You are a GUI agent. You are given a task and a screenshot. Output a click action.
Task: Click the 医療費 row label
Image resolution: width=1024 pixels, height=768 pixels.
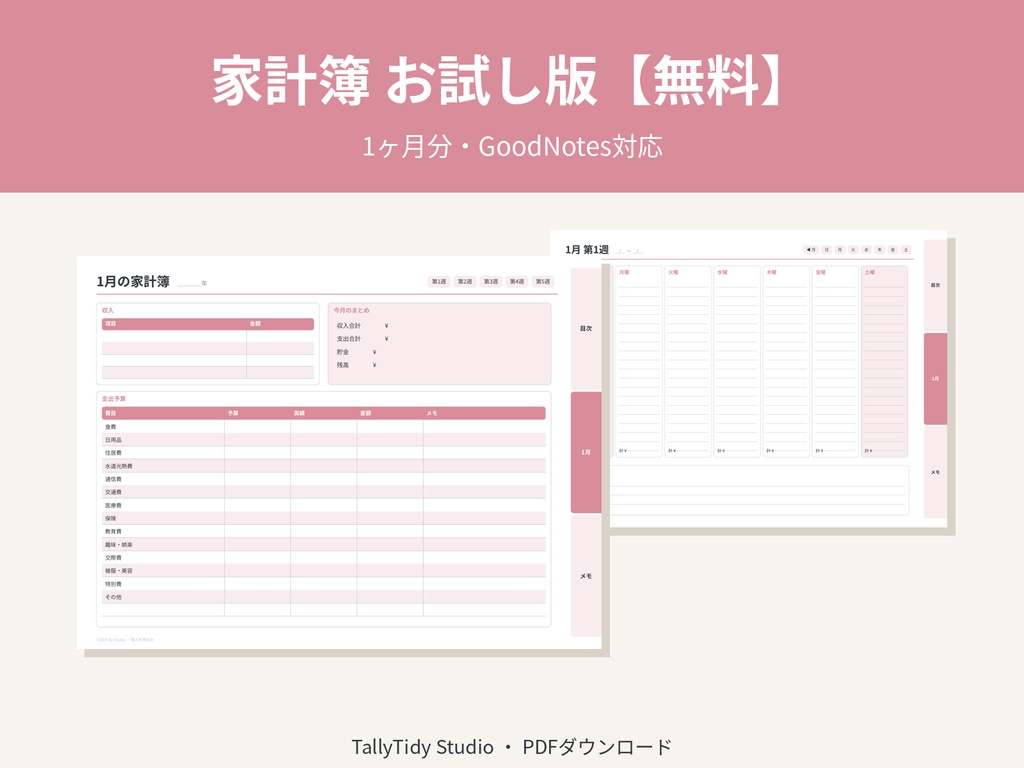pyautogui.click(x=114, y=505)
